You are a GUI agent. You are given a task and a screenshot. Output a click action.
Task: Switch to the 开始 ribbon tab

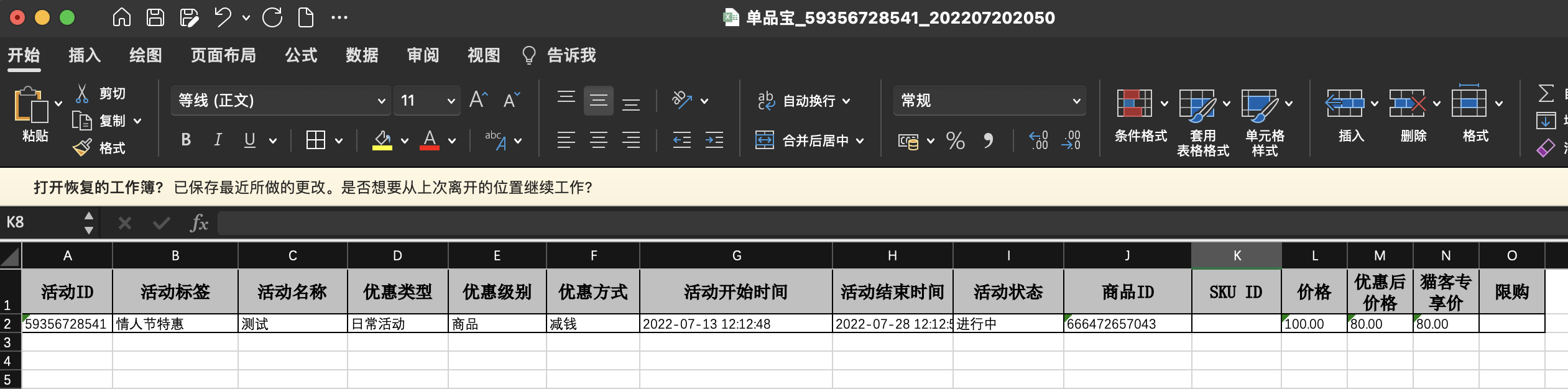(24, 55)
